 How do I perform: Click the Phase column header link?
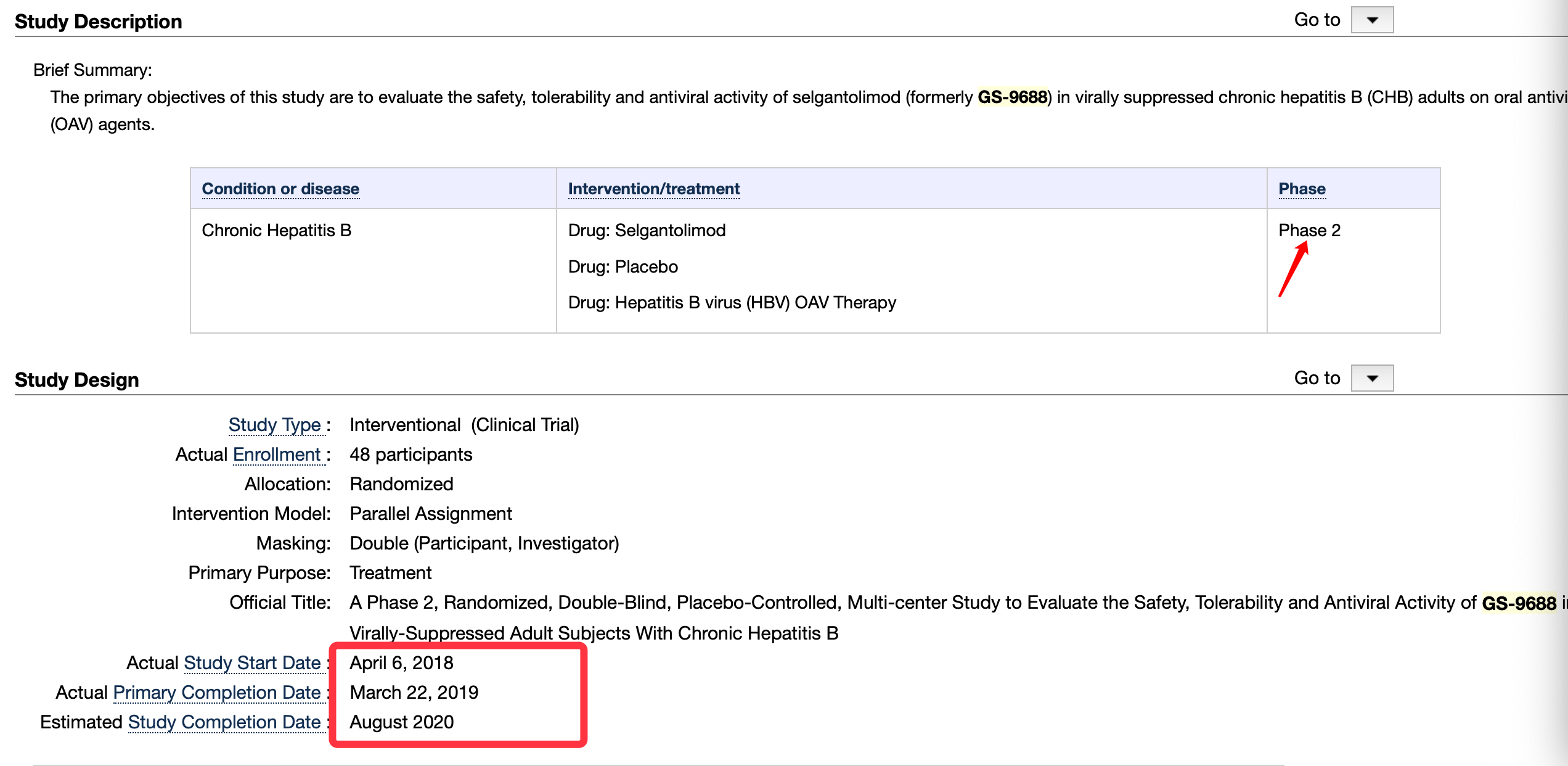coord(1302,189)
